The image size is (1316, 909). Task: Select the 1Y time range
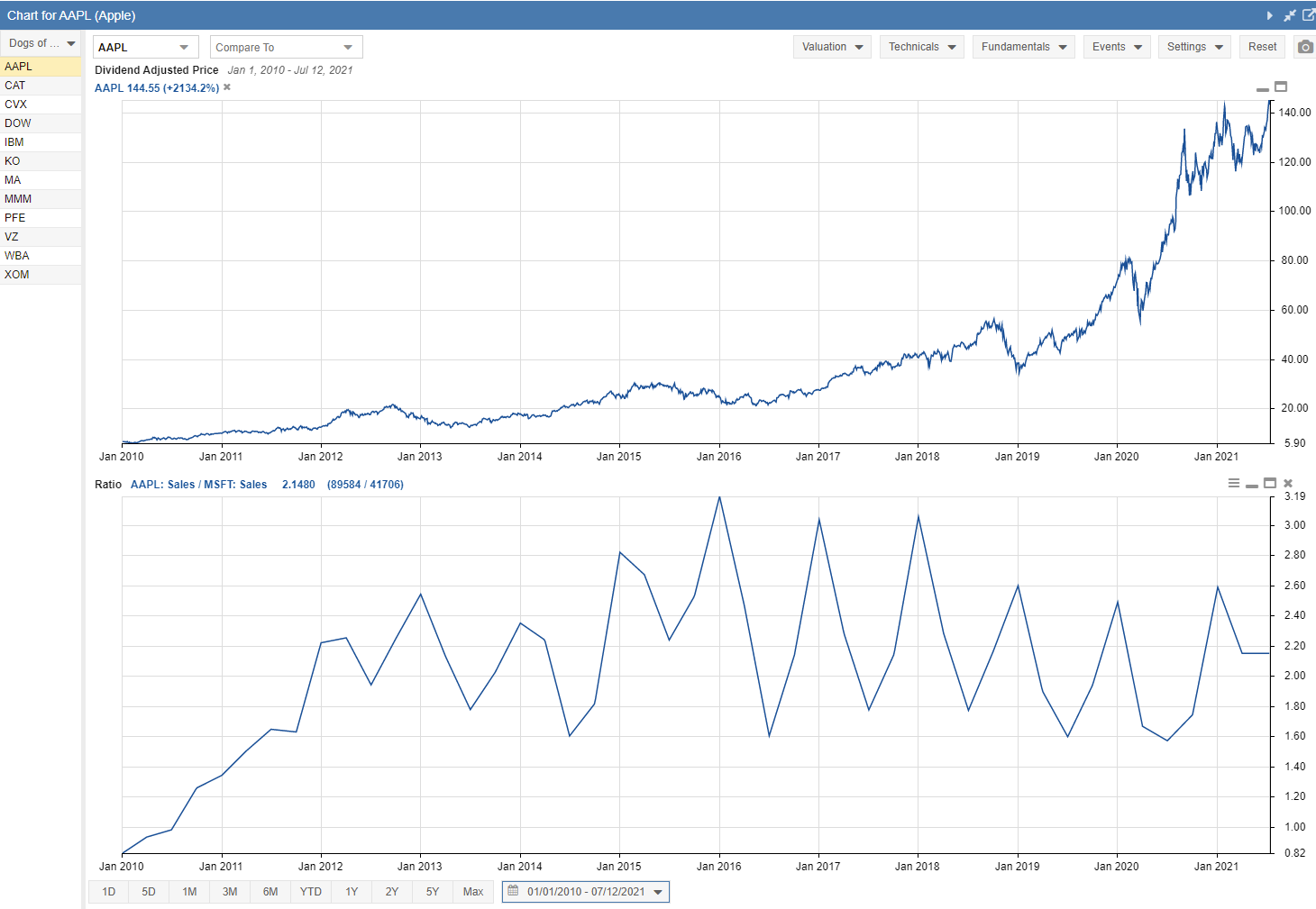352,892
